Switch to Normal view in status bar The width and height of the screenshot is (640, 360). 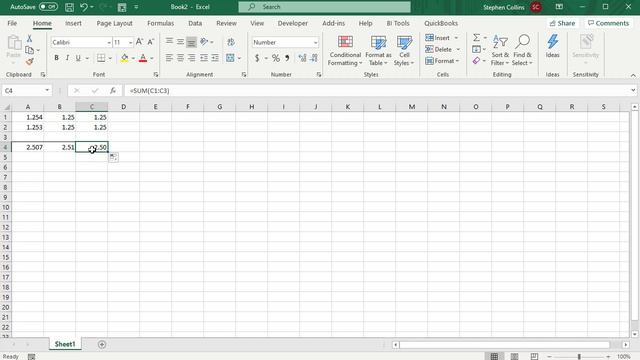494,356
